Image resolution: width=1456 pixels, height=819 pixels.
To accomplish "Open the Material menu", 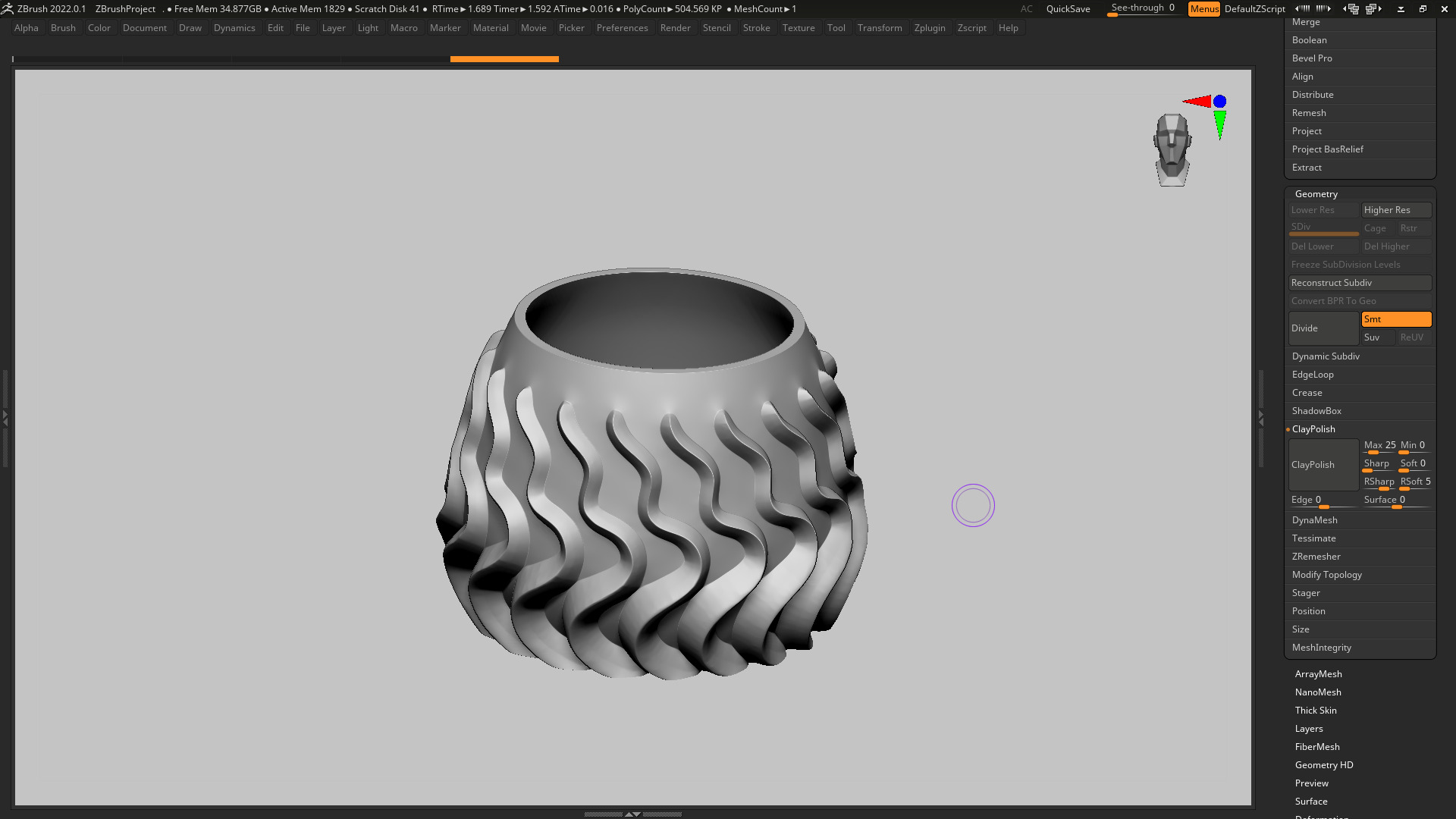I will click(491, 28).
